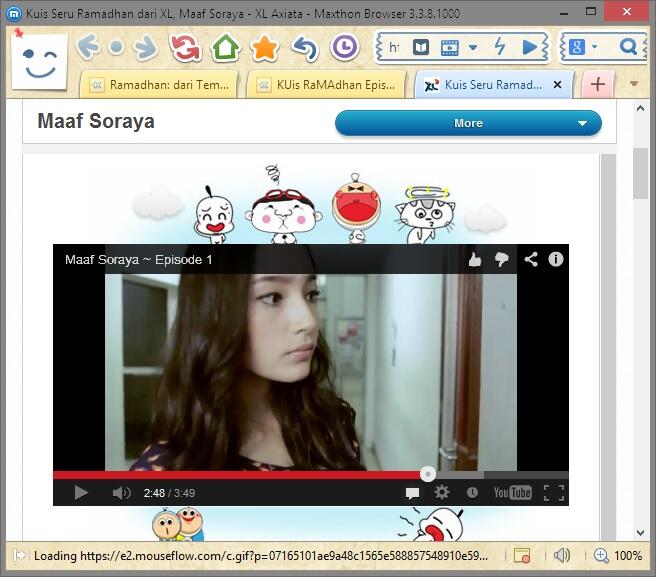The image size is (656, 577).
Task: Show video info with the i icon
Action: (x=556, y=259)
